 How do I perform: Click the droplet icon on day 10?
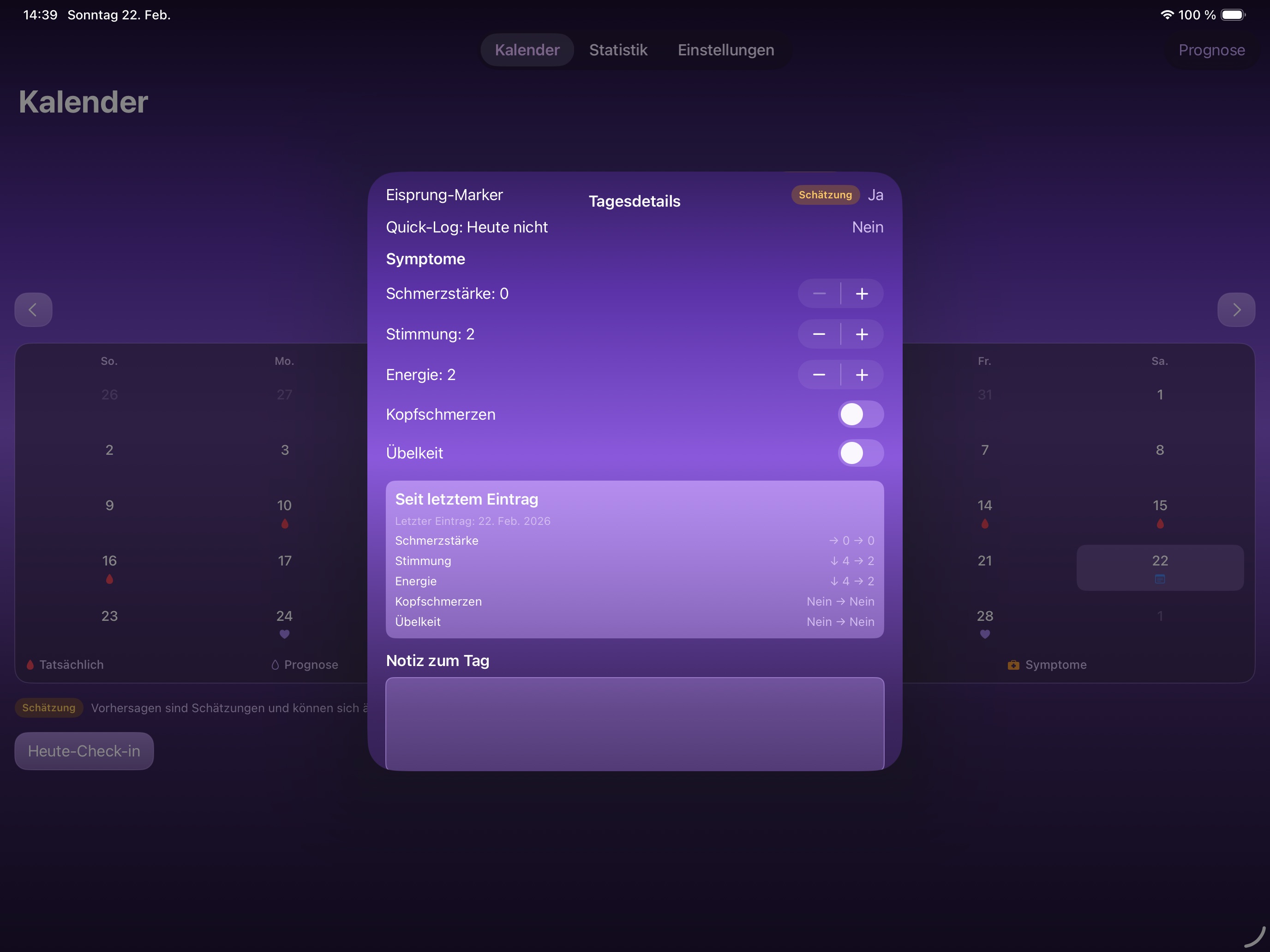284,524
